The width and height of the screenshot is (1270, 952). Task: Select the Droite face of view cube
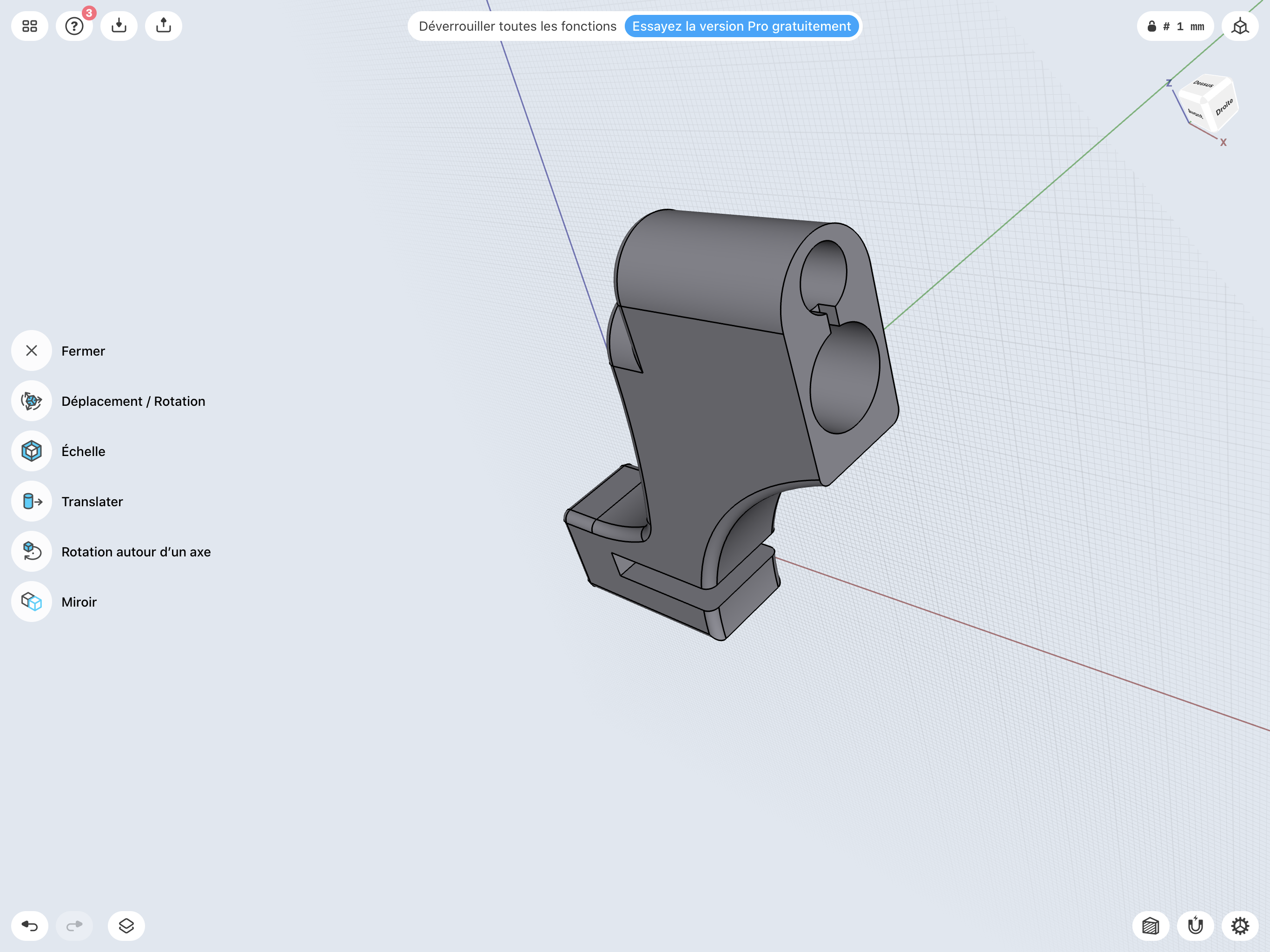[x=1224, y=107]
